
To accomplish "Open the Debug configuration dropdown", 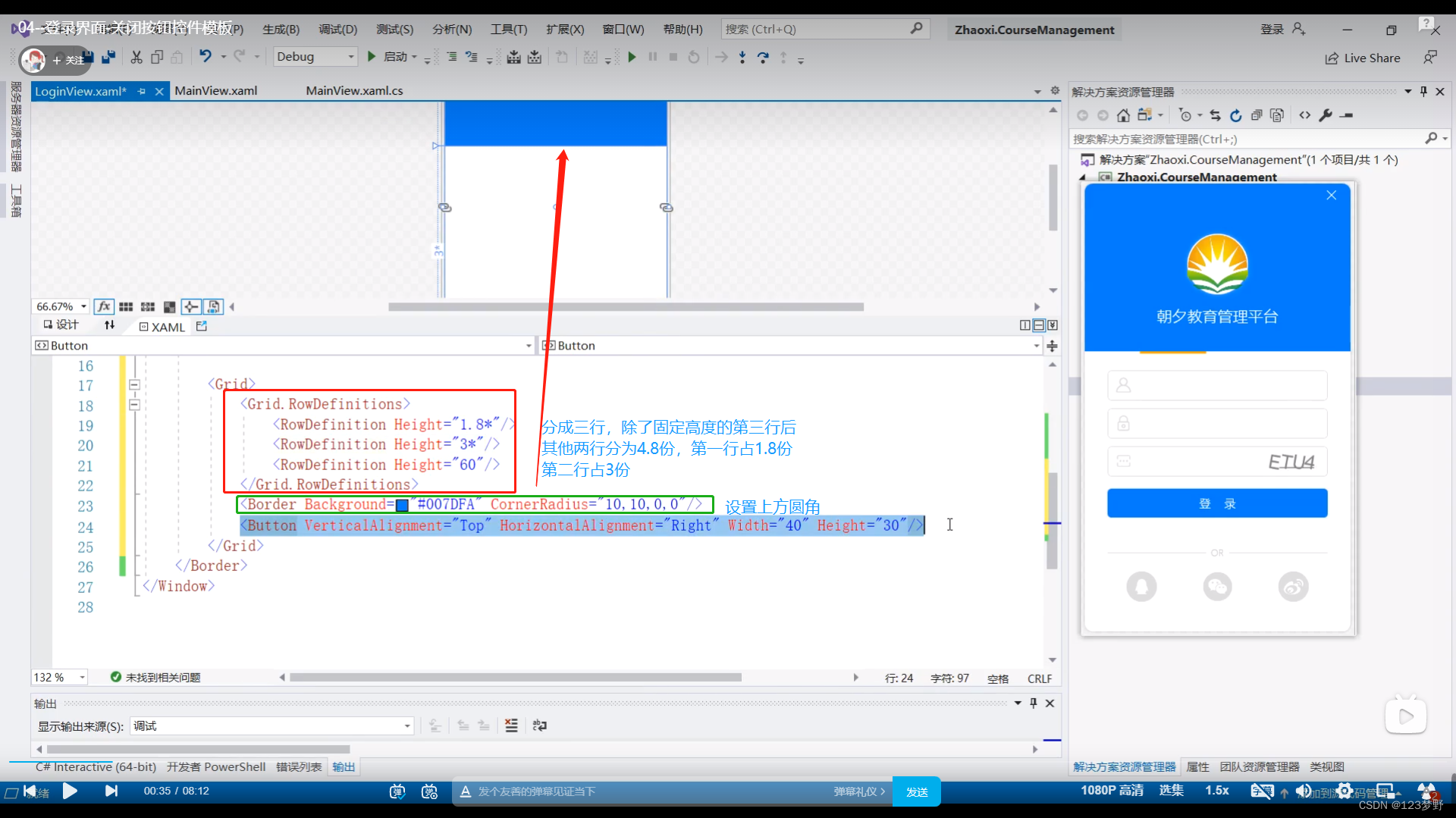I will (315, 57).
